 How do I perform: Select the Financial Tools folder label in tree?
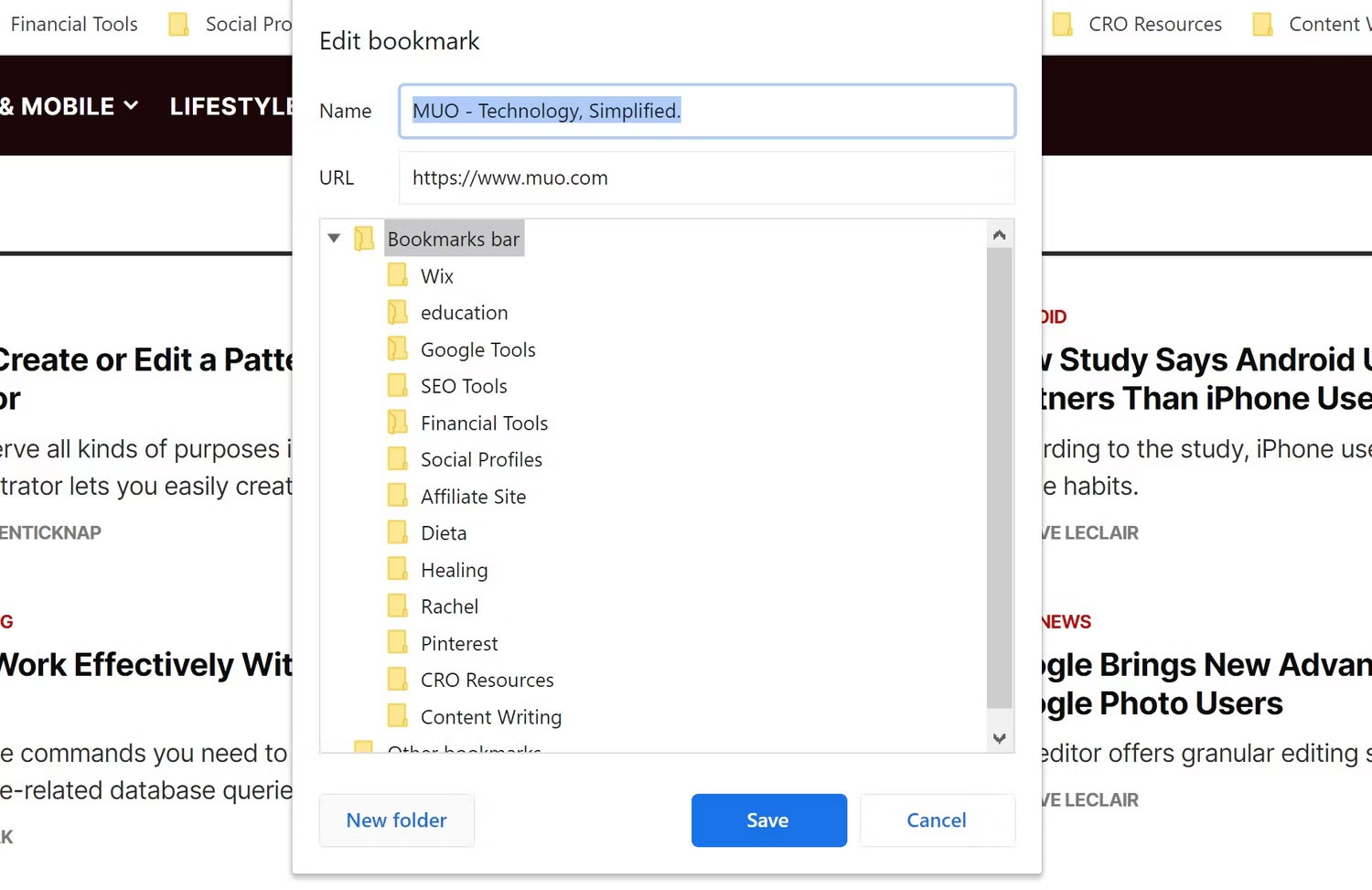(484, 423)
